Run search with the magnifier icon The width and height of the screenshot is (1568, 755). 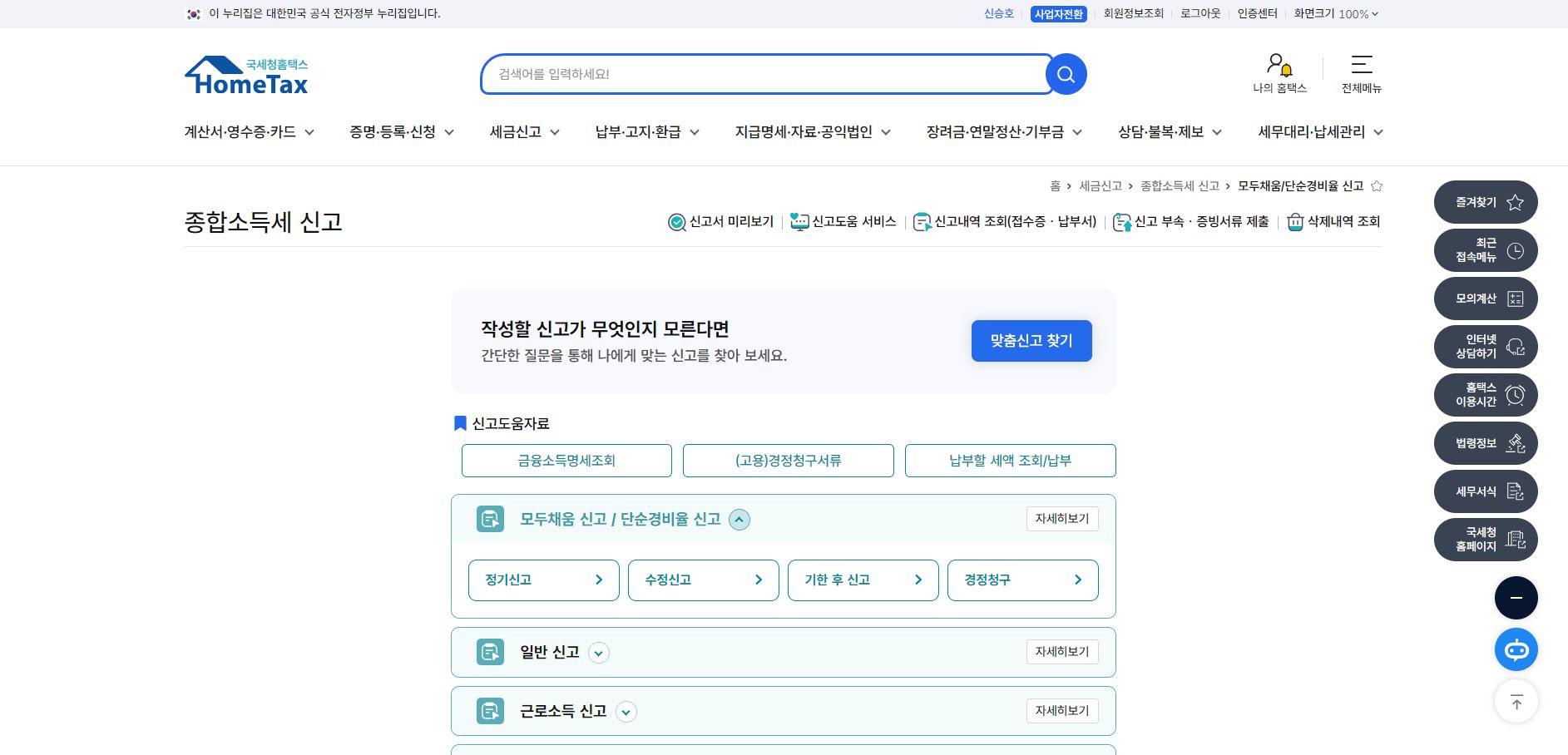tap(1066, 73)
